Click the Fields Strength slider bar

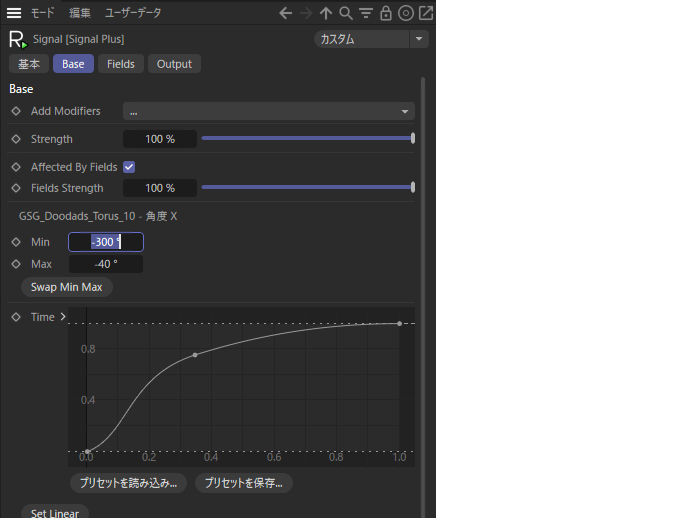click(306, 187)
